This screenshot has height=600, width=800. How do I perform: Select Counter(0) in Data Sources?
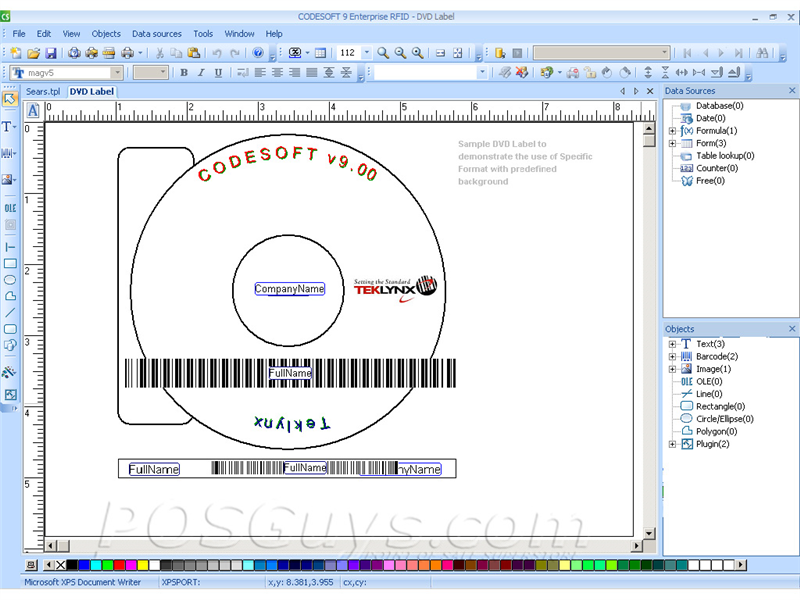717,168
